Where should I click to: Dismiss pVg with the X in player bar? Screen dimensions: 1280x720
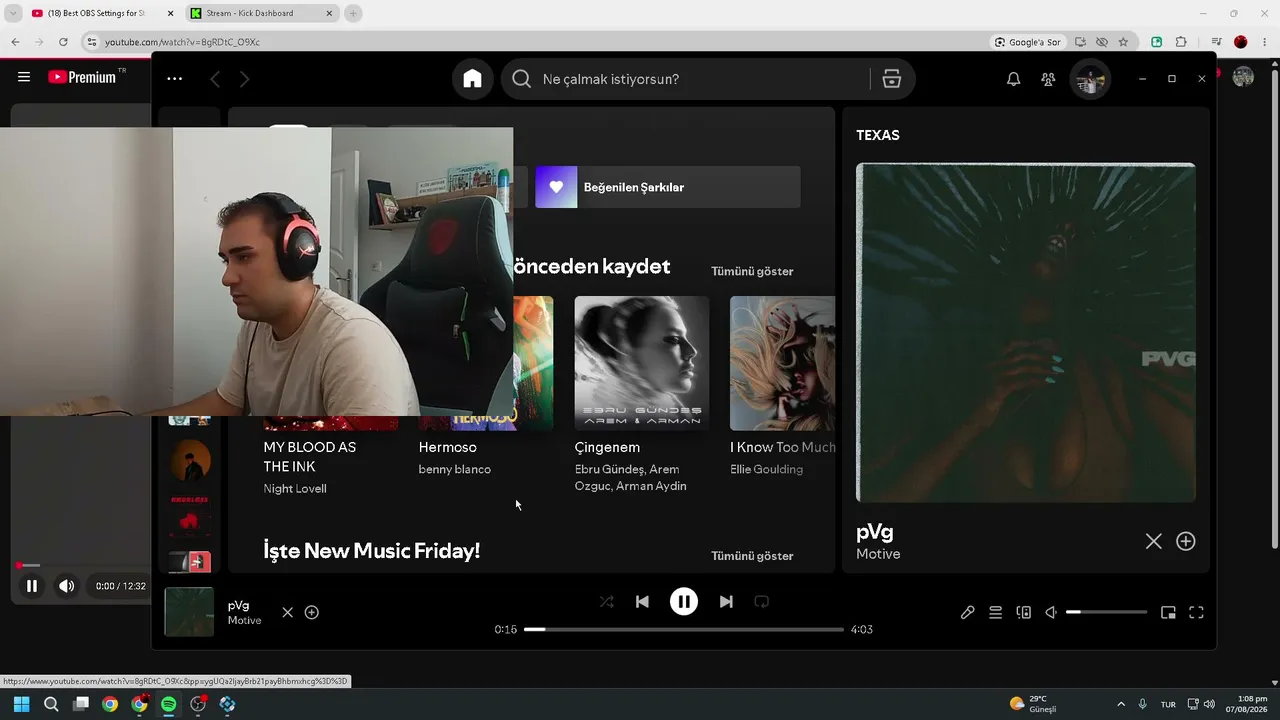[288, 612]
